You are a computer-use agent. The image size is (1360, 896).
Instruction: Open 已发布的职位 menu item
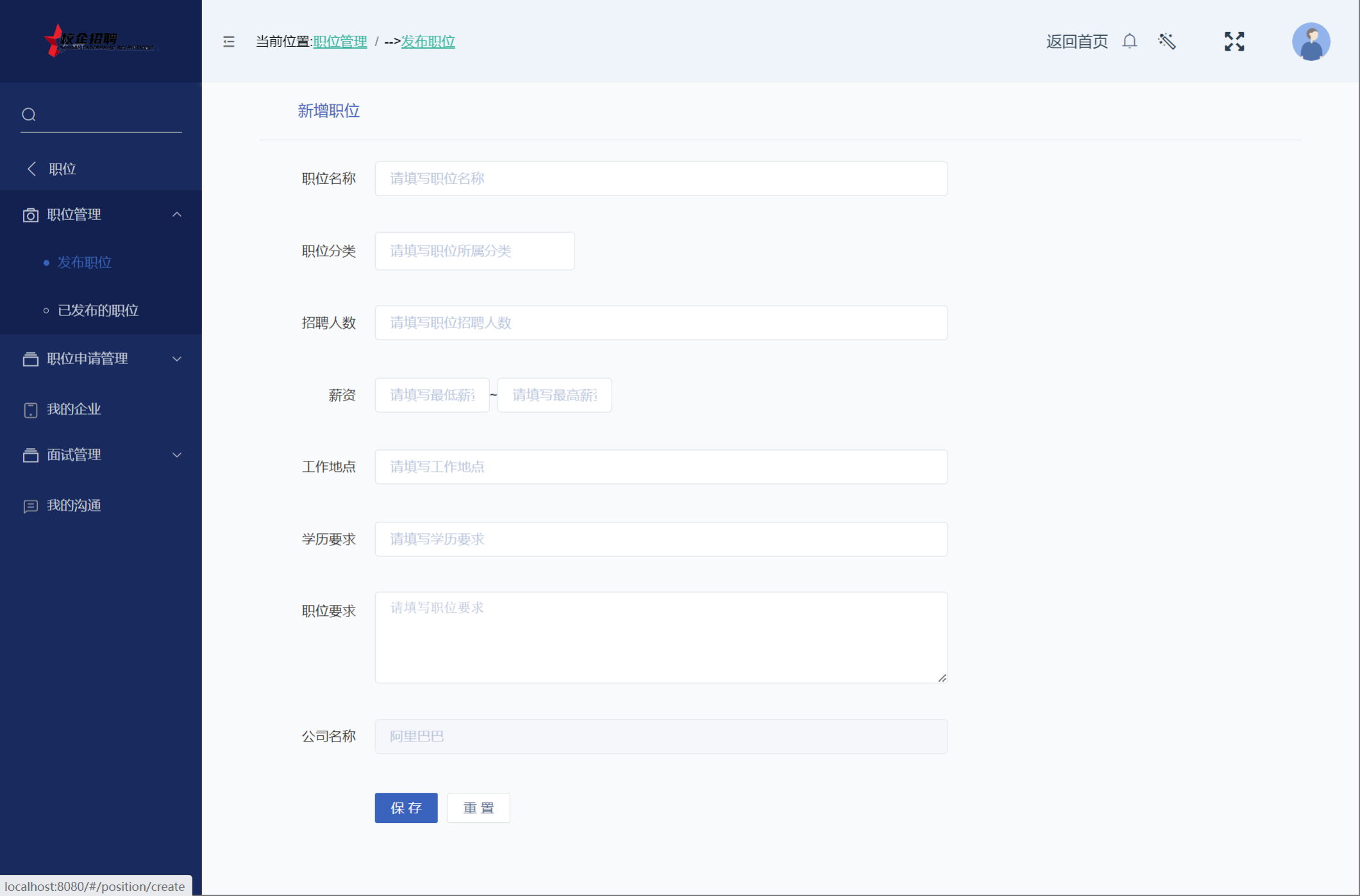tap(97, 310)
